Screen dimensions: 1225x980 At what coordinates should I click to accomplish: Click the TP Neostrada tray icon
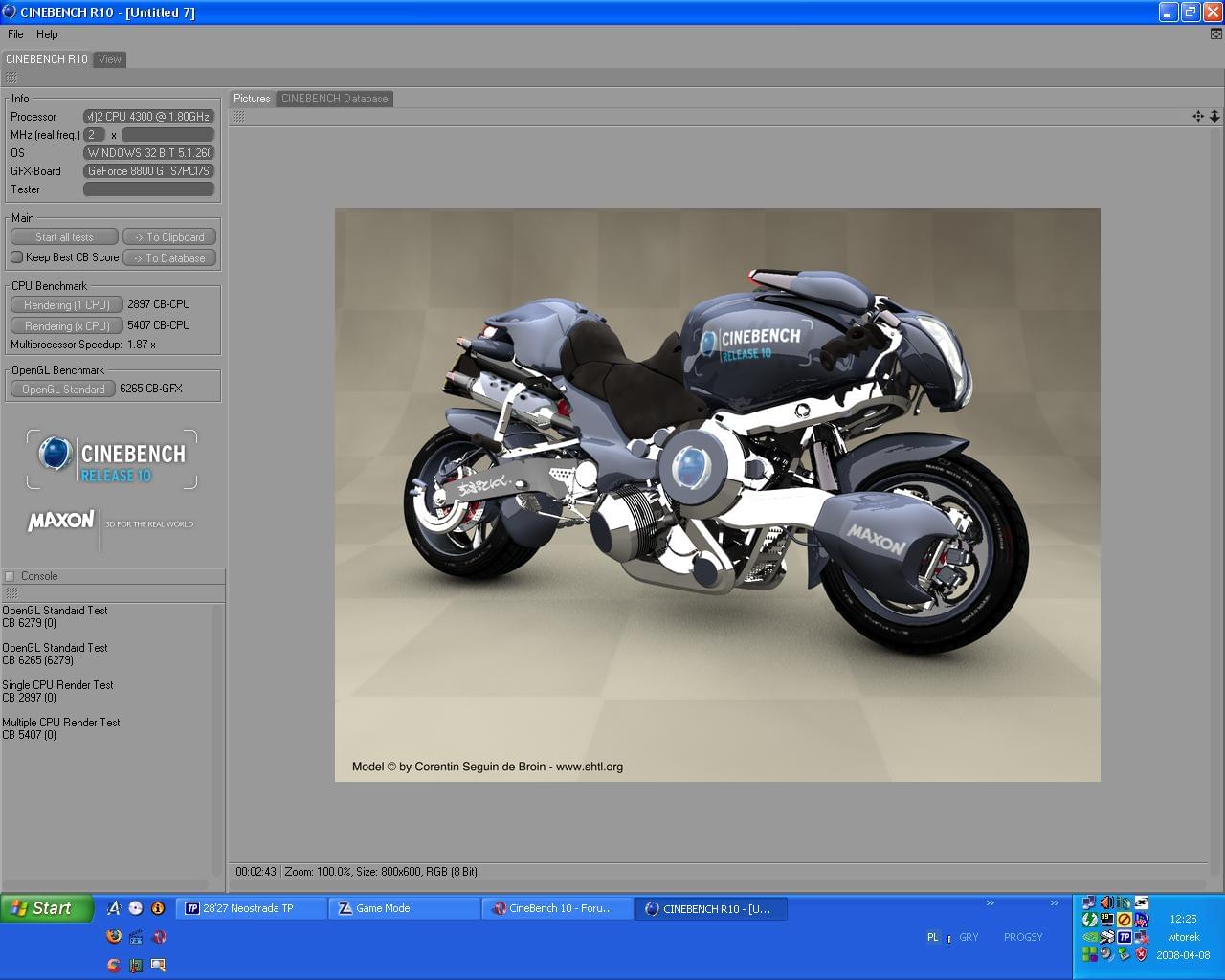tap(1125, 937)
